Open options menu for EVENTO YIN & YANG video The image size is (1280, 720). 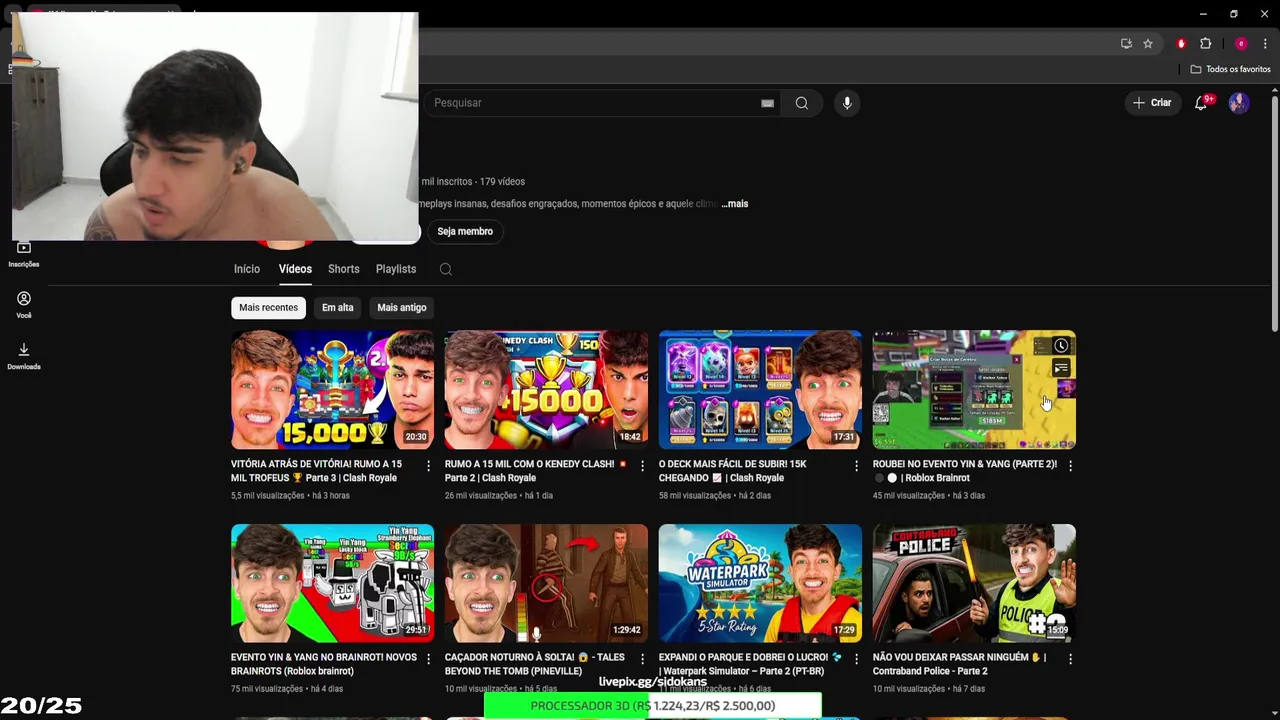click(x=428, y=659)
